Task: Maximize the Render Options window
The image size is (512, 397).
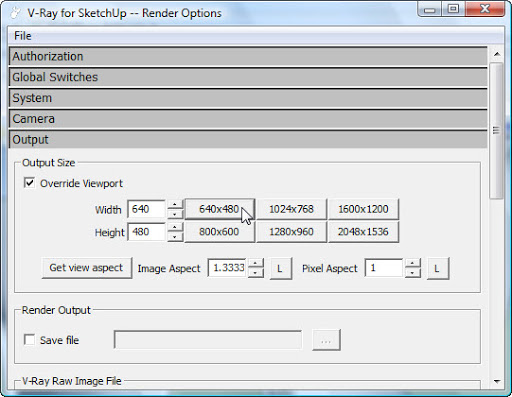Action: pos(453,9)
